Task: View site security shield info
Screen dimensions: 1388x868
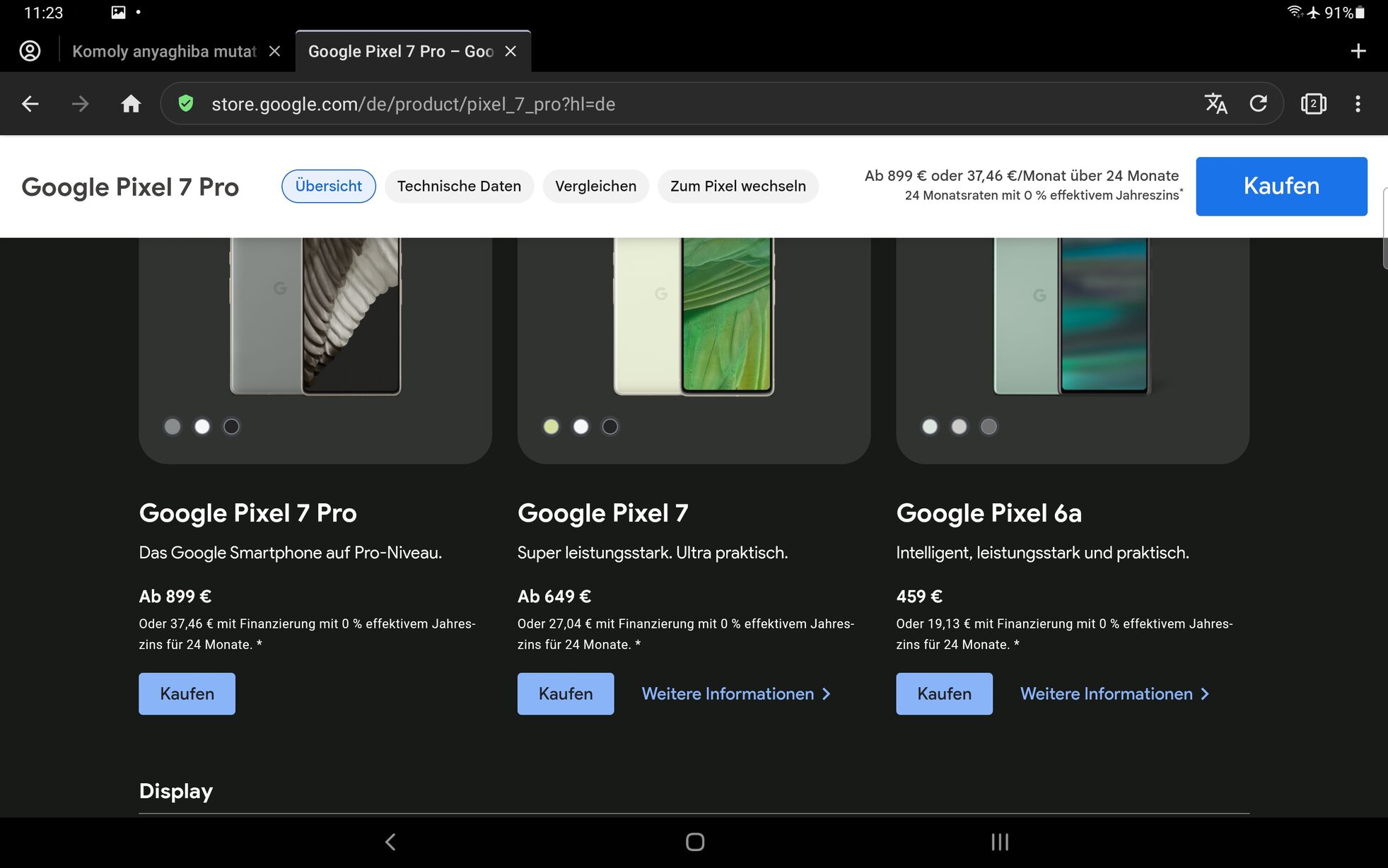Action: coord(186,104)
